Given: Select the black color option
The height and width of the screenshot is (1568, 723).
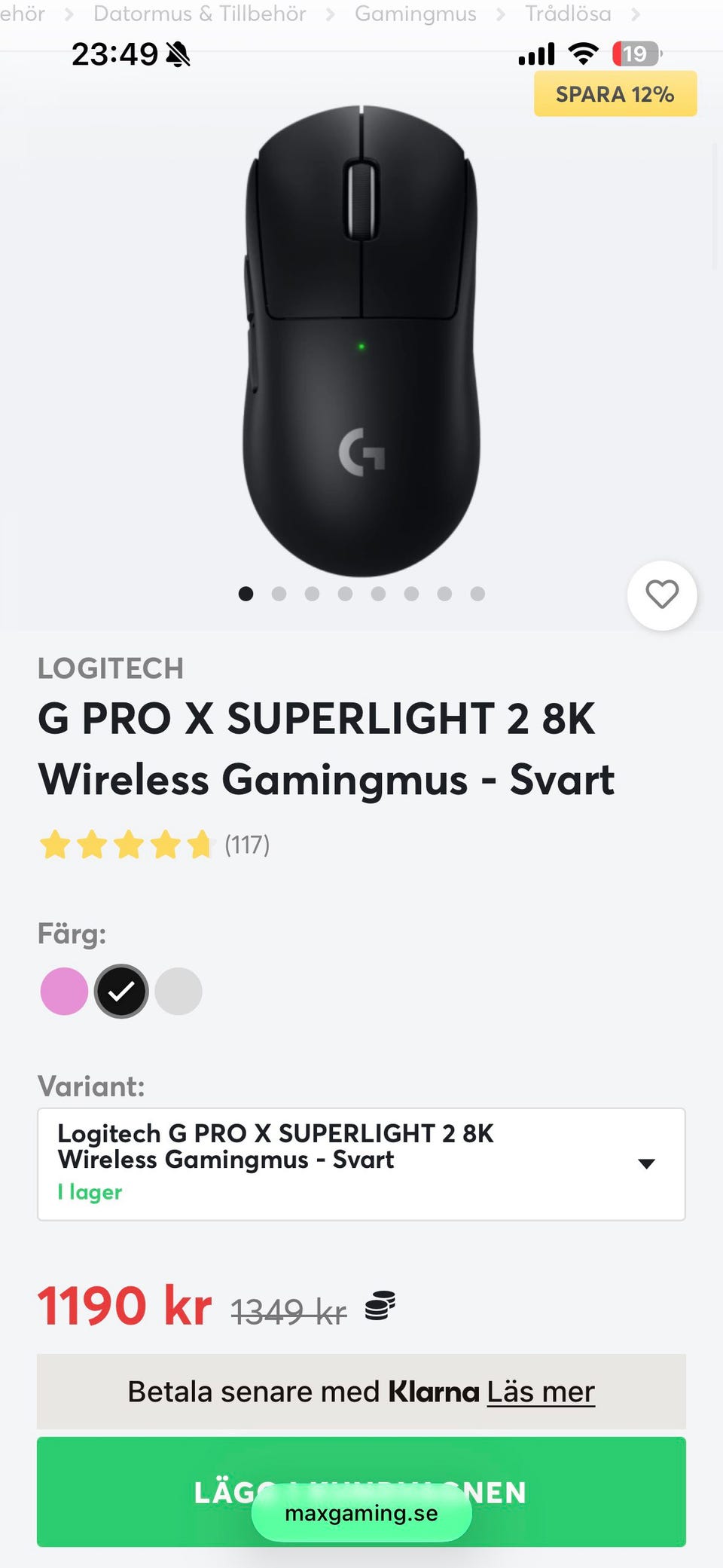Looking at the screenshot, I should coord(121,991).
